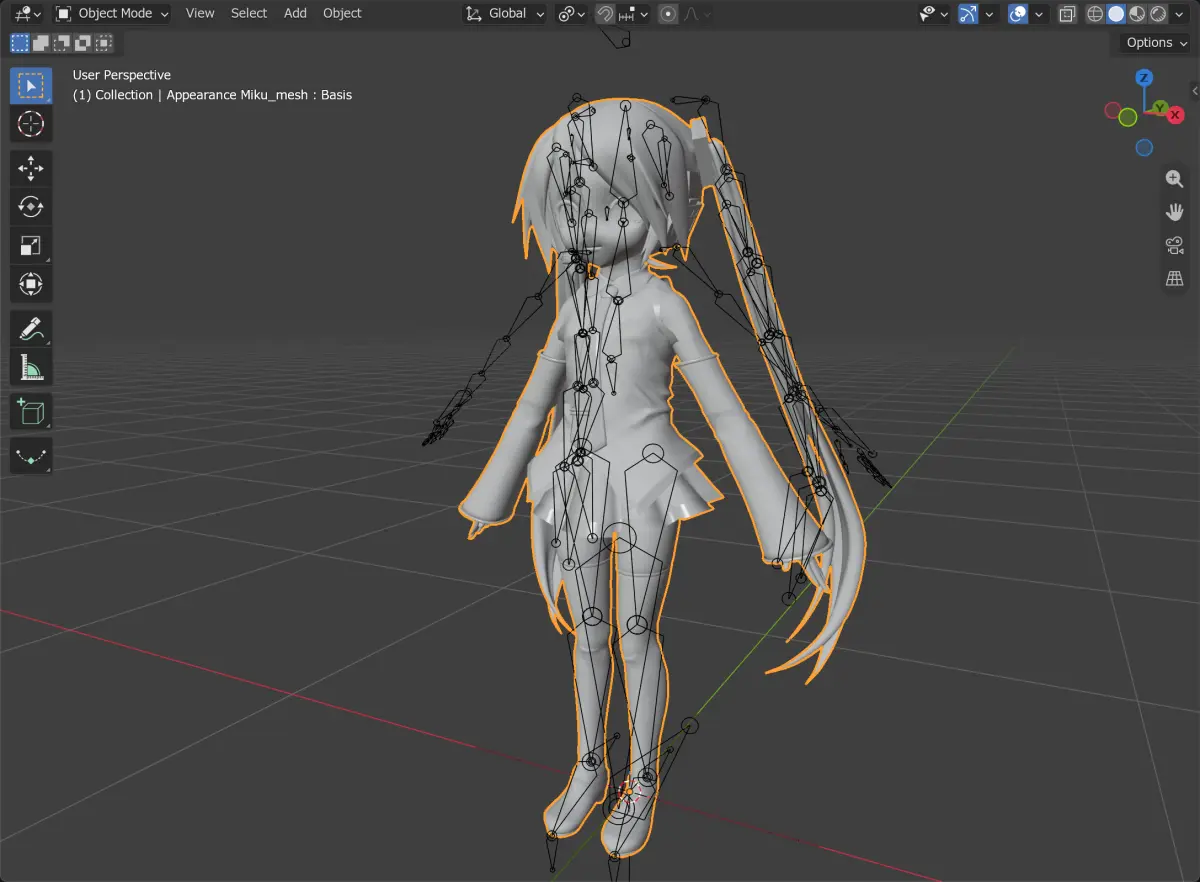
Task: Switch to wireframe shading
Action: [1095, 14]
